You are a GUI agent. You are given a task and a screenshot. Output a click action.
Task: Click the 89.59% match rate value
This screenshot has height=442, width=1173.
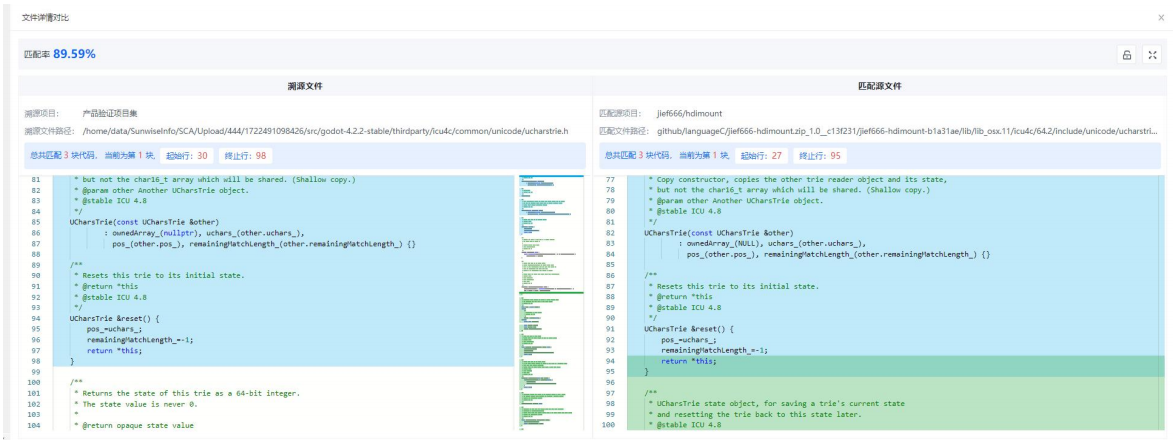74,54
